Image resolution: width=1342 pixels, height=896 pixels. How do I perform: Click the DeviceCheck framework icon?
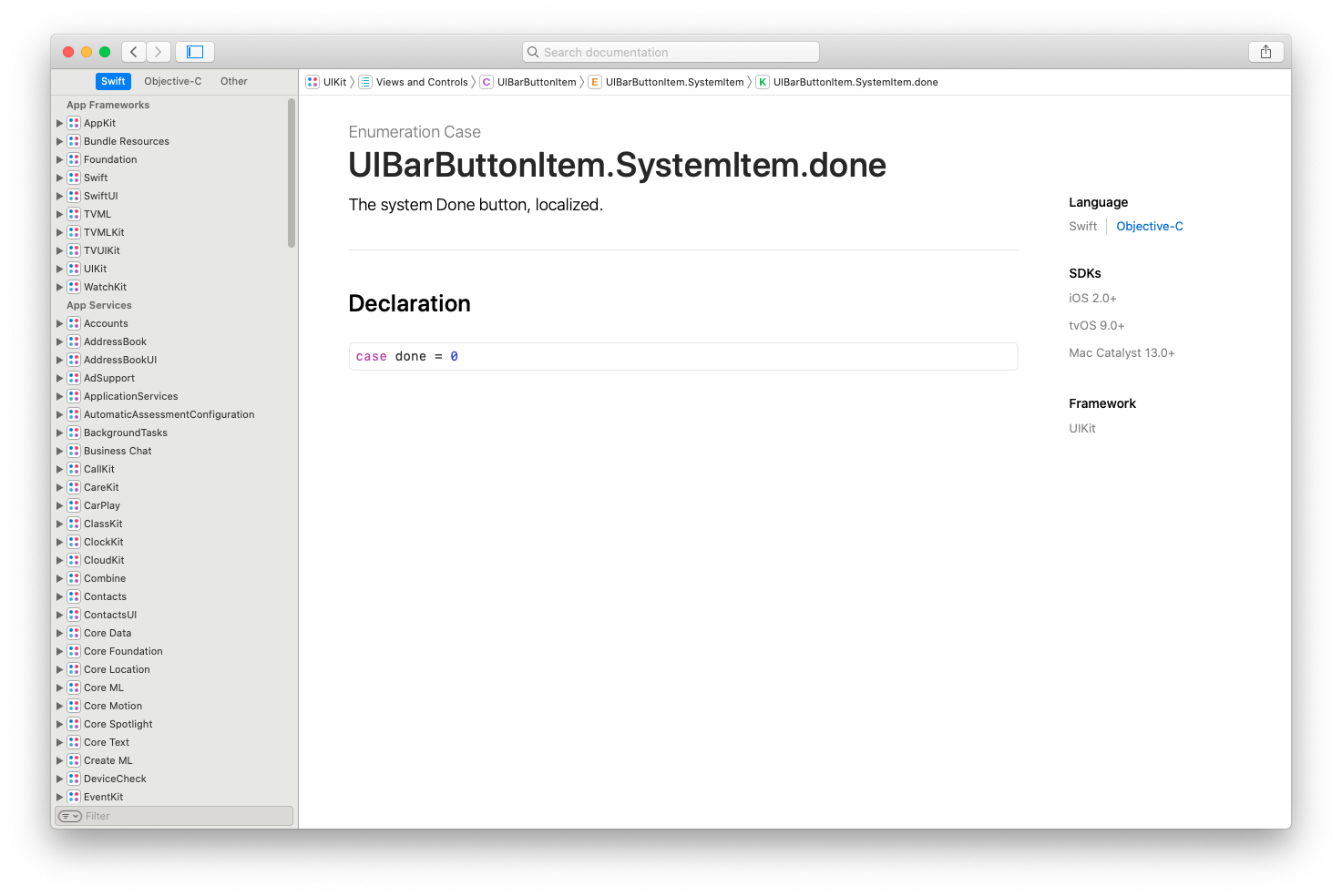[x=74, y=779]
